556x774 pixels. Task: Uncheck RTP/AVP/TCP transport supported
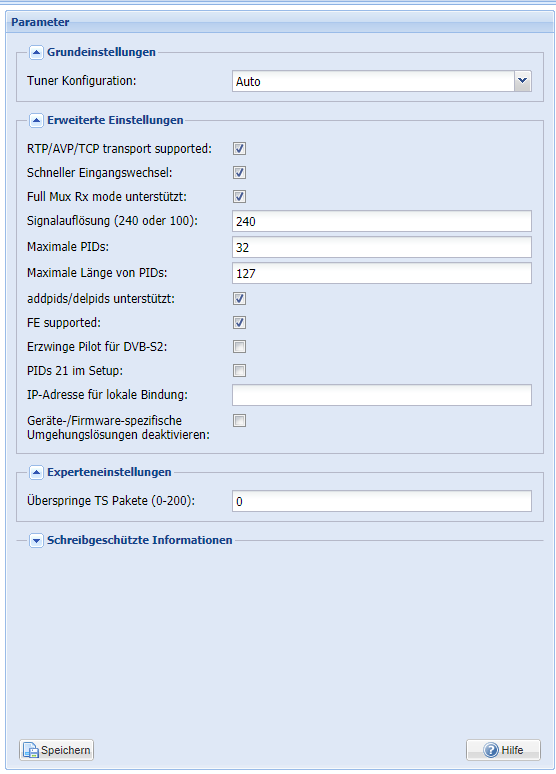tap(239, 149)
